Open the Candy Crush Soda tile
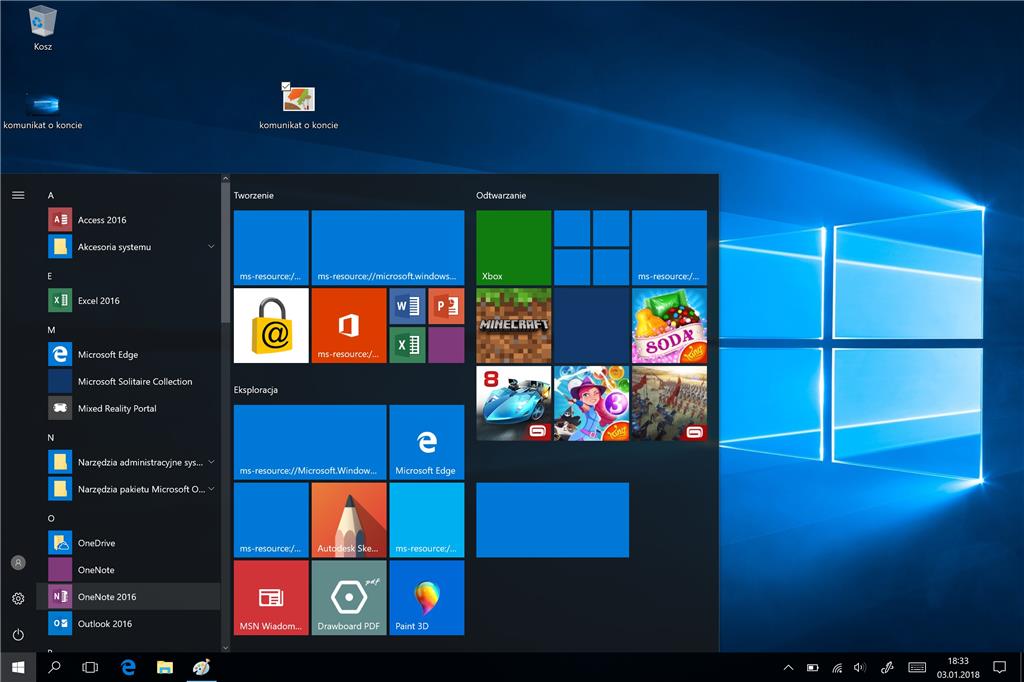This screenshot has width=1024, height=682. 669,325
